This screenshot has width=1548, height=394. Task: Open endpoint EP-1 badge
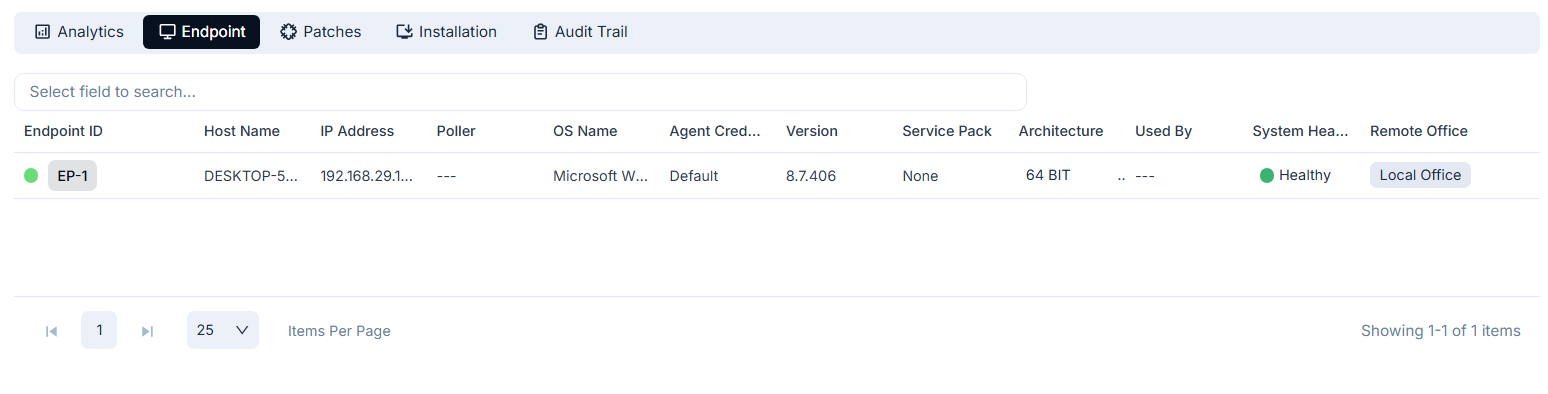pos(72,176)
